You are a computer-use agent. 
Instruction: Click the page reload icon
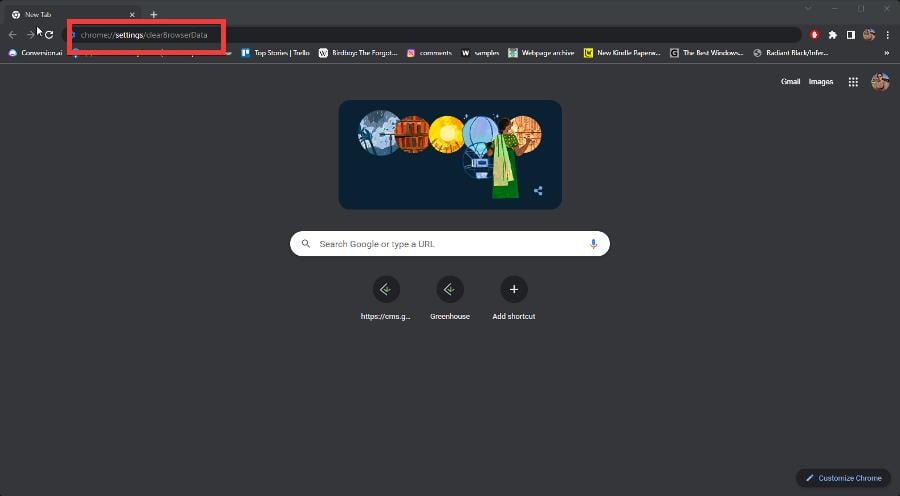tap(49, 35)
